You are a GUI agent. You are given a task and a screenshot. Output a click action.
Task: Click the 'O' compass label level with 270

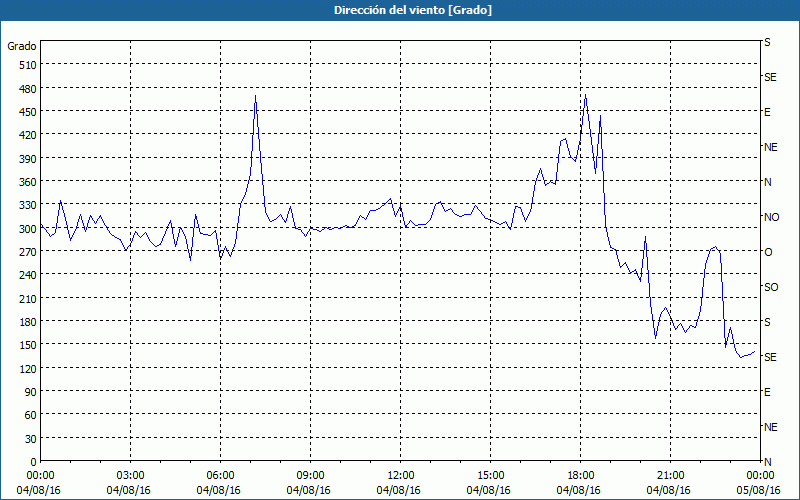[768, 252]
